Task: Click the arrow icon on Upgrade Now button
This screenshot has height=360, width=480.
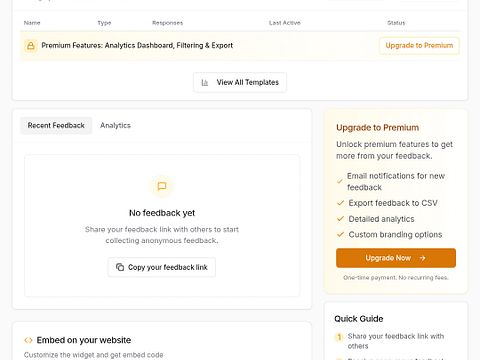Action: tap(422, 258)
